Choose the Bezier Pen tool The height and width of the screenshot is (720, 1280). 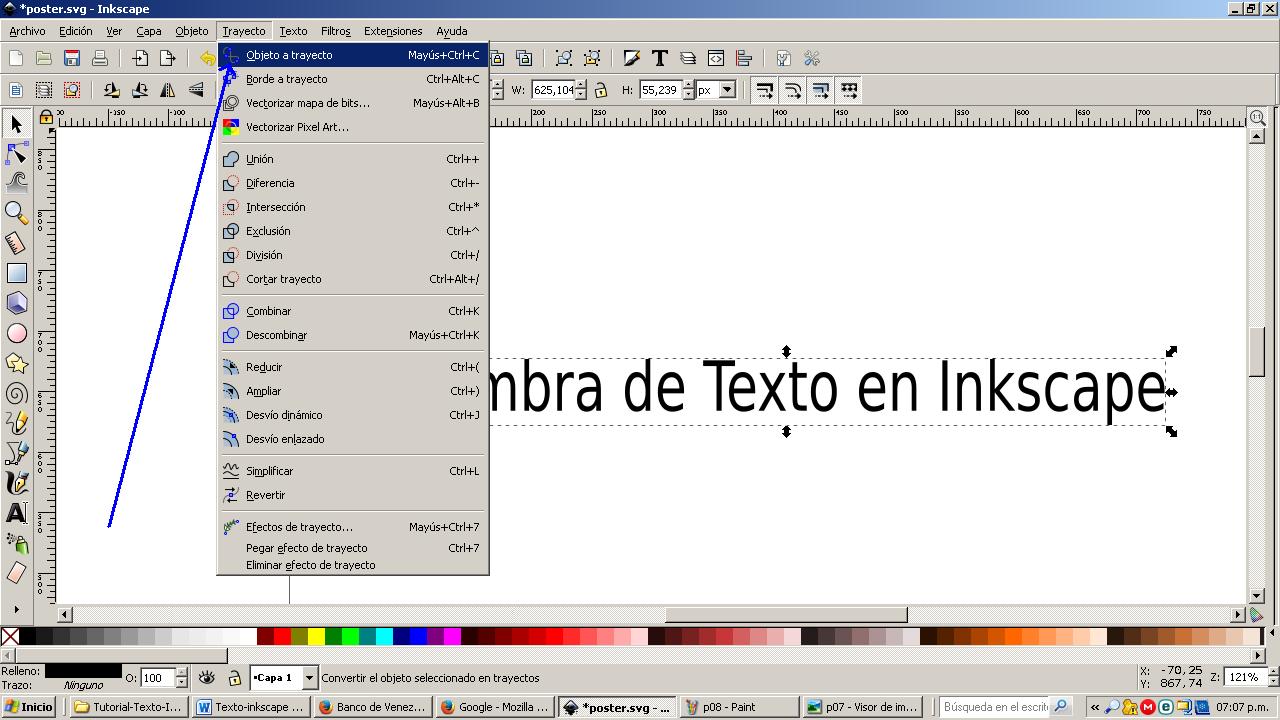coord(16,453)
